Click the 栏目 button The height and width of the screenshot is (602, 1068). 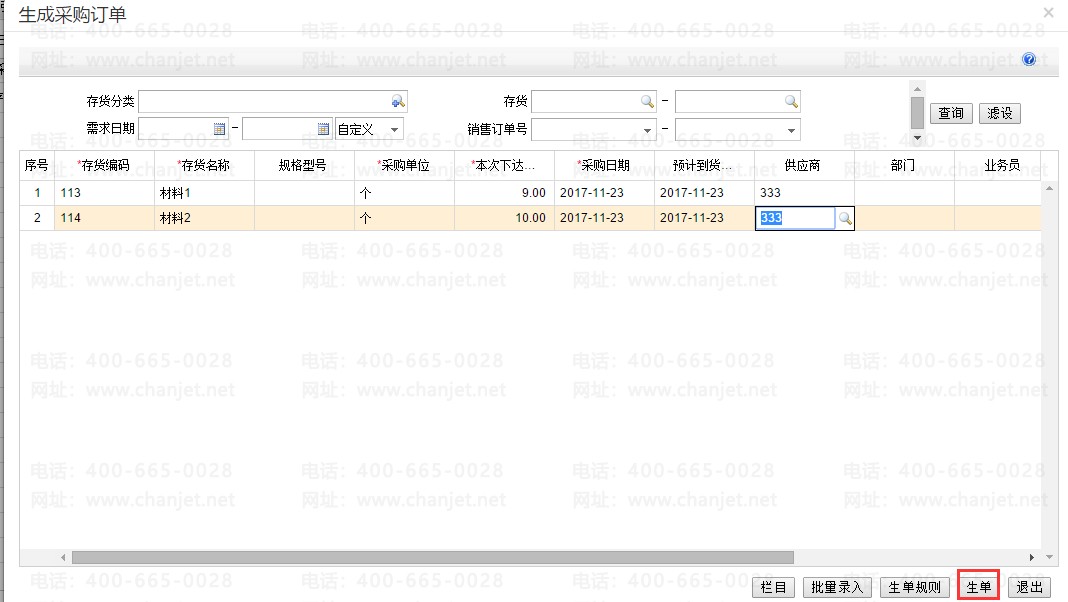pyautogui.click(x=773, y=587)
